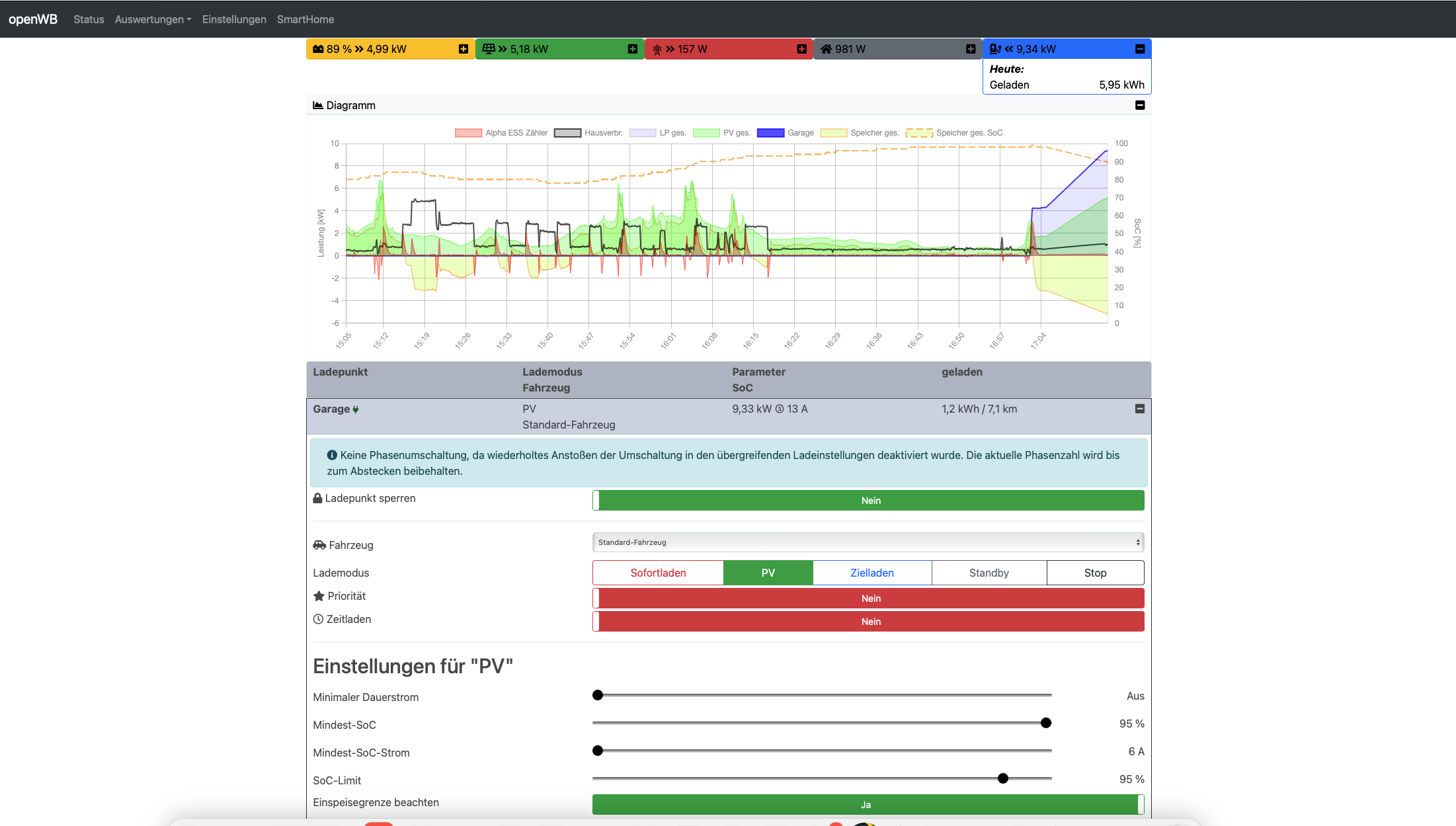
Task: Collapse the Garage charge point details
Action: [x=1139, y=409]
